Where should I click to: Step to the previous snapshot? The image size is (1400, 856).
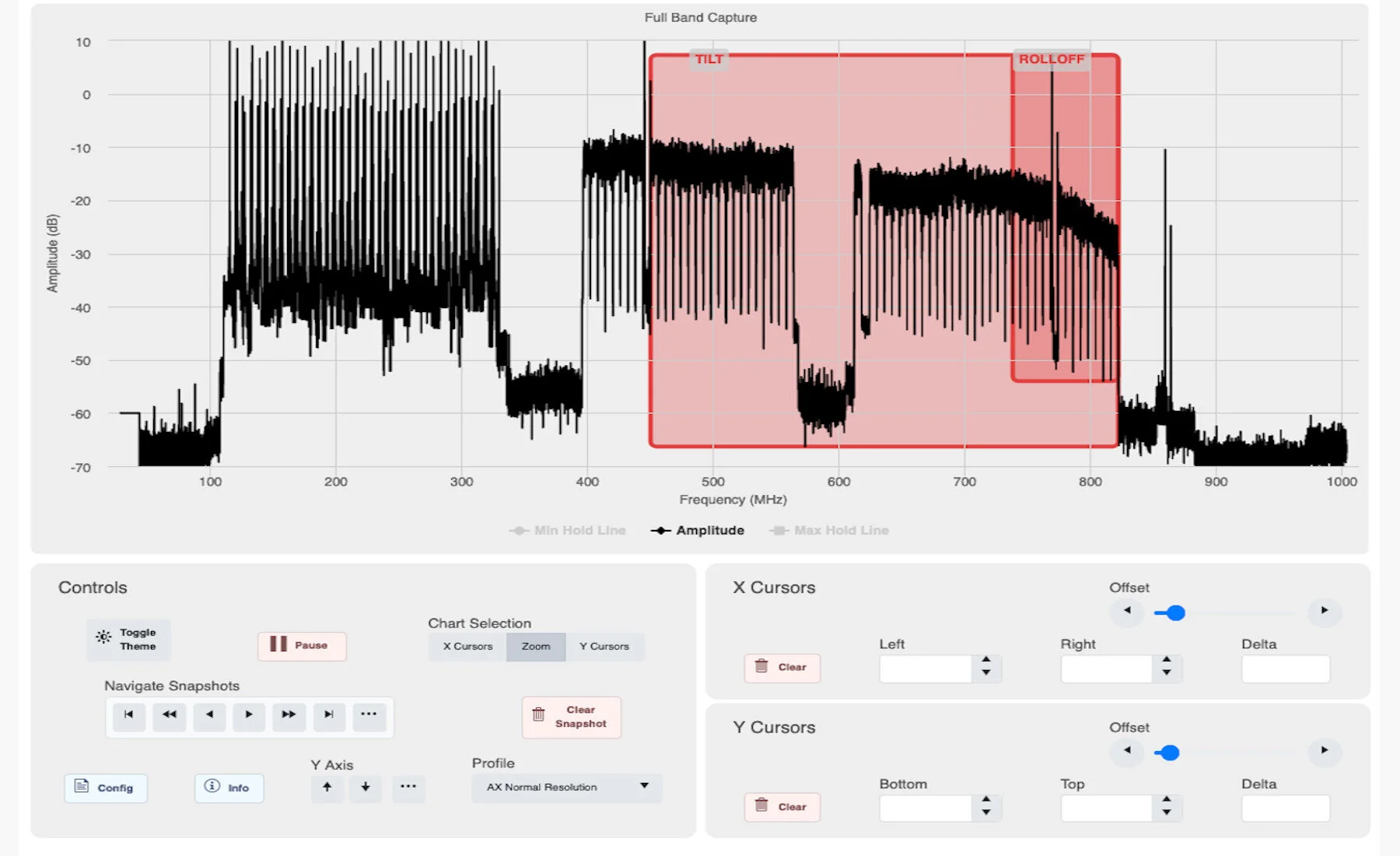208,717
